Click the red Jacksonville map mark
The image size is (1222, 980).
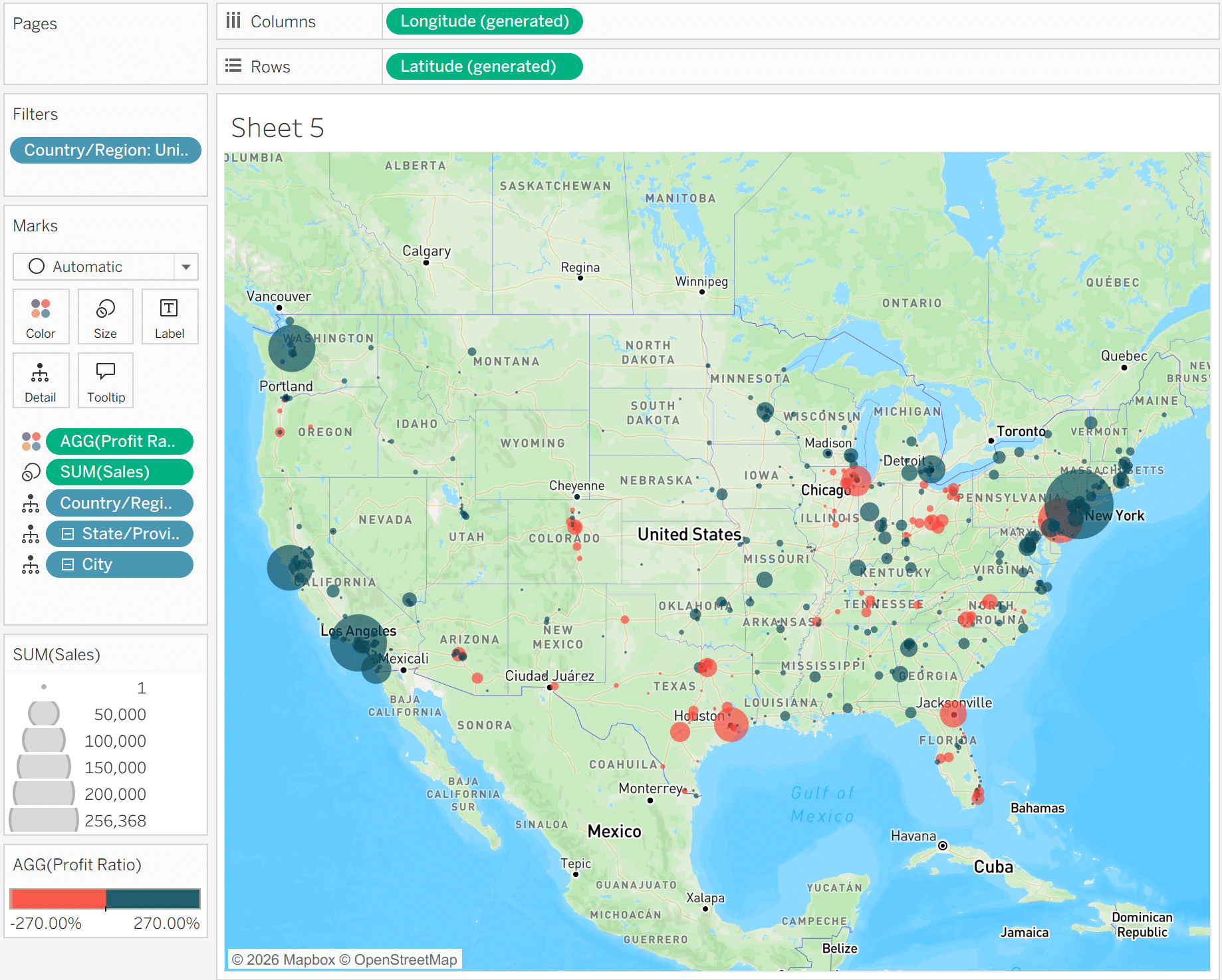tap(953, 714)
